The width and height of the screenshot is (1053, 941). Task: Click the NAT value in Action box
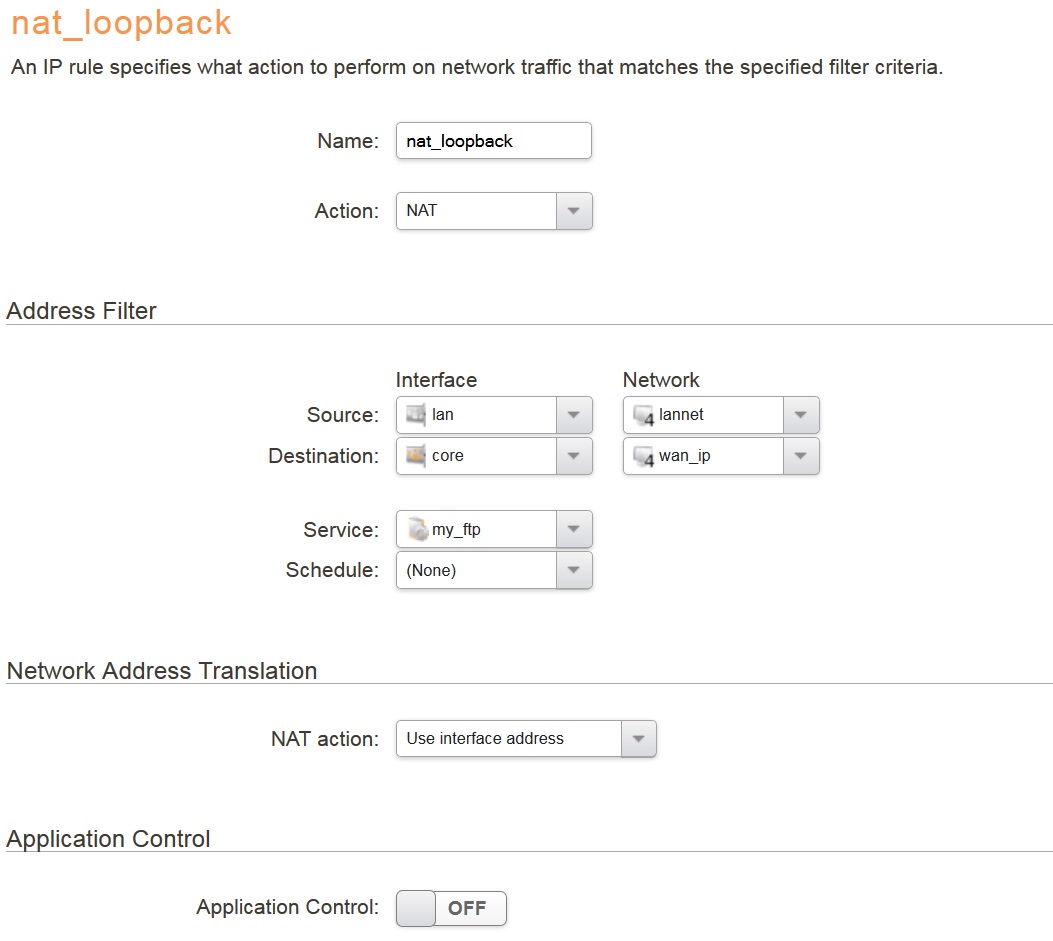[x=422, y=211]
